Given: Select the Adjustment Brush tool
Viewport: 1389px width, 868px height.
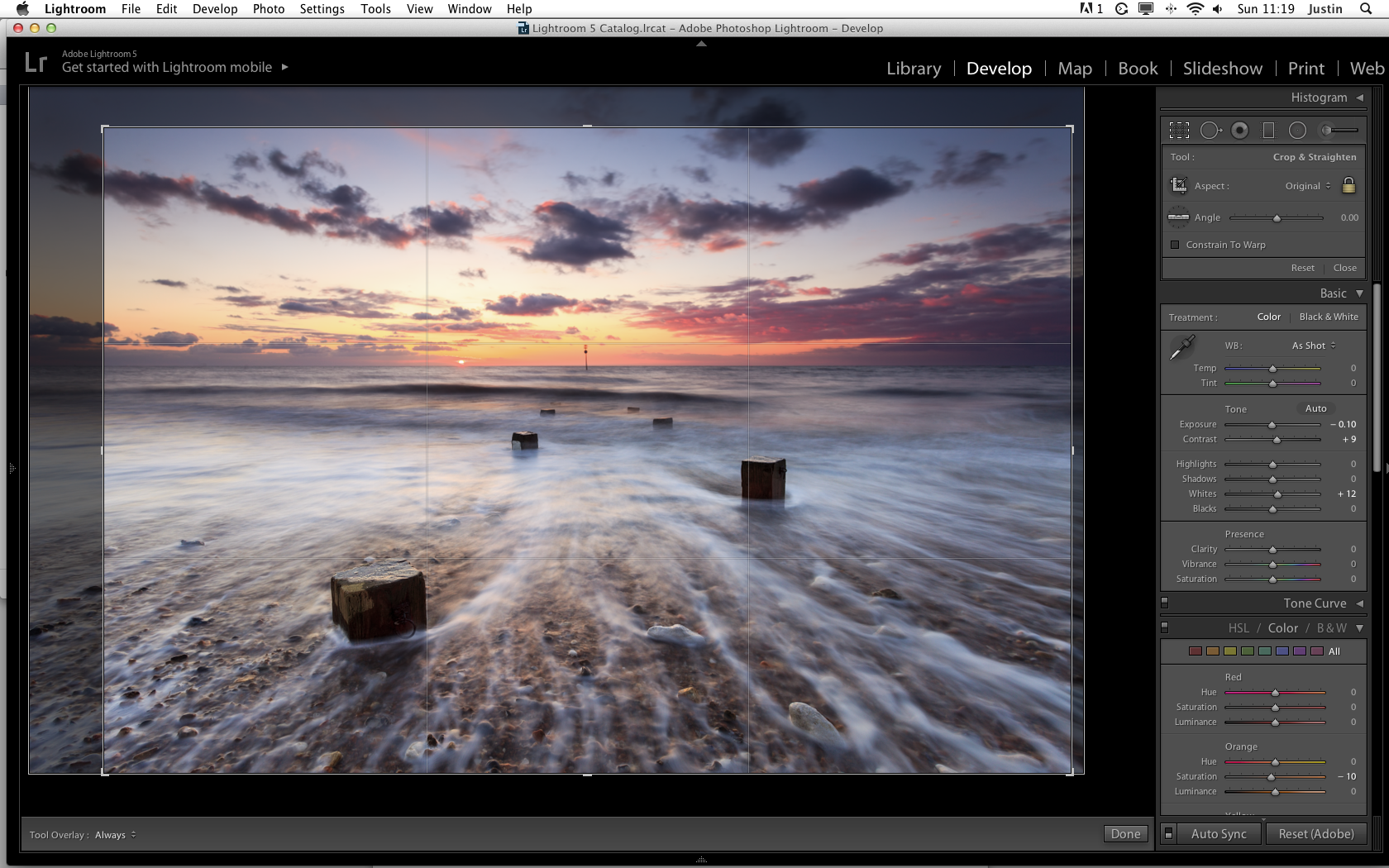Looking at the screenshot, I should 1334,130.
